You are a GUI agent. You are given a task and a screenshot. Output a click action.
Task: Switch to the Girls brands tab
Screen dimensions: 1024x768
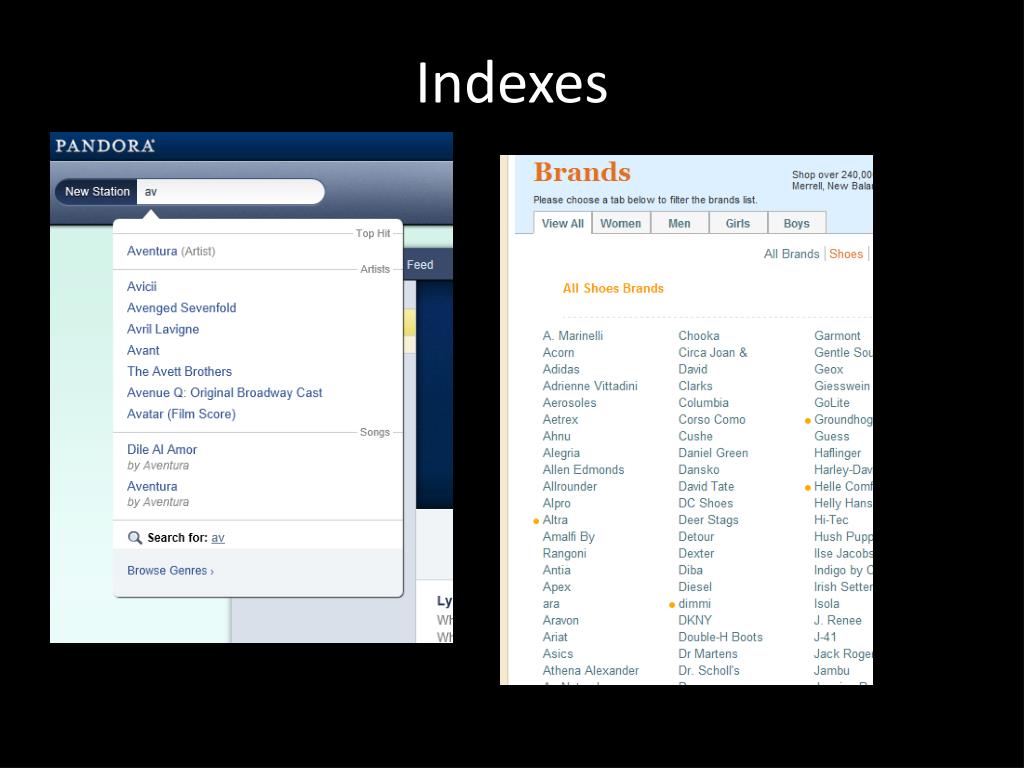738,223
